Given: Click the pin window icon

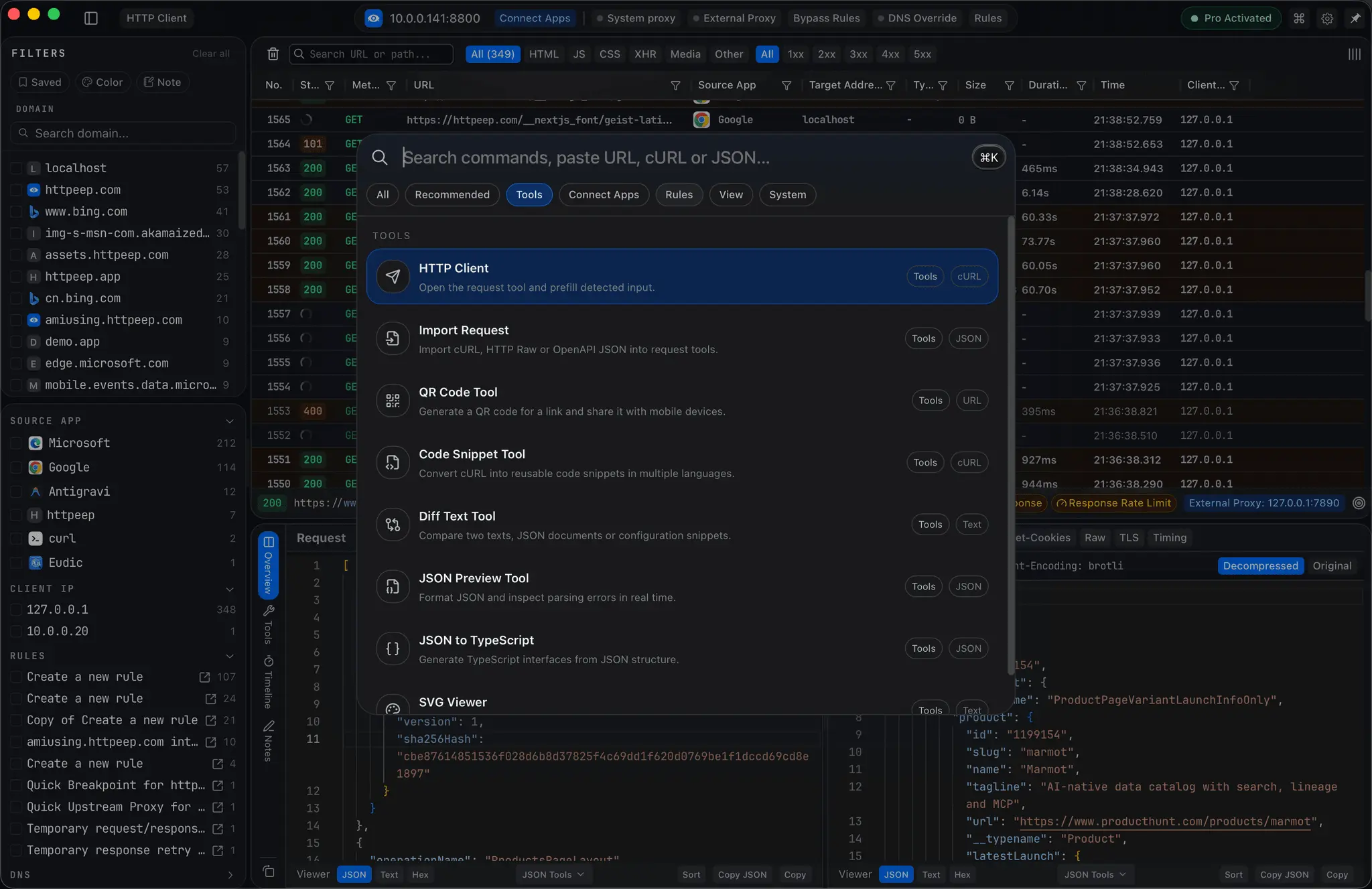Looking at the screenshot, I should (x=1355, y=18).
